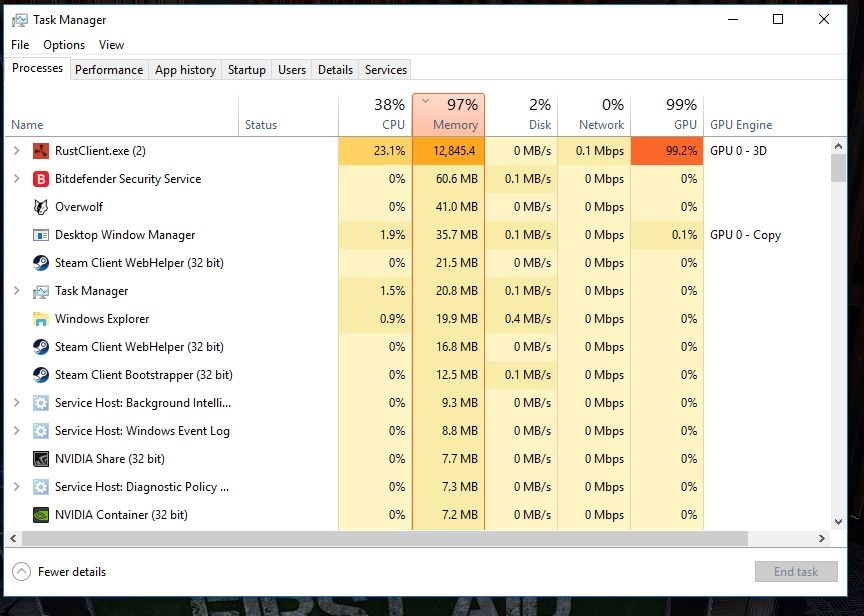The height and width of the screenshot is (616, 864).
Task: Click the 99.2% GPU usage cell
Action: point(667,151)
